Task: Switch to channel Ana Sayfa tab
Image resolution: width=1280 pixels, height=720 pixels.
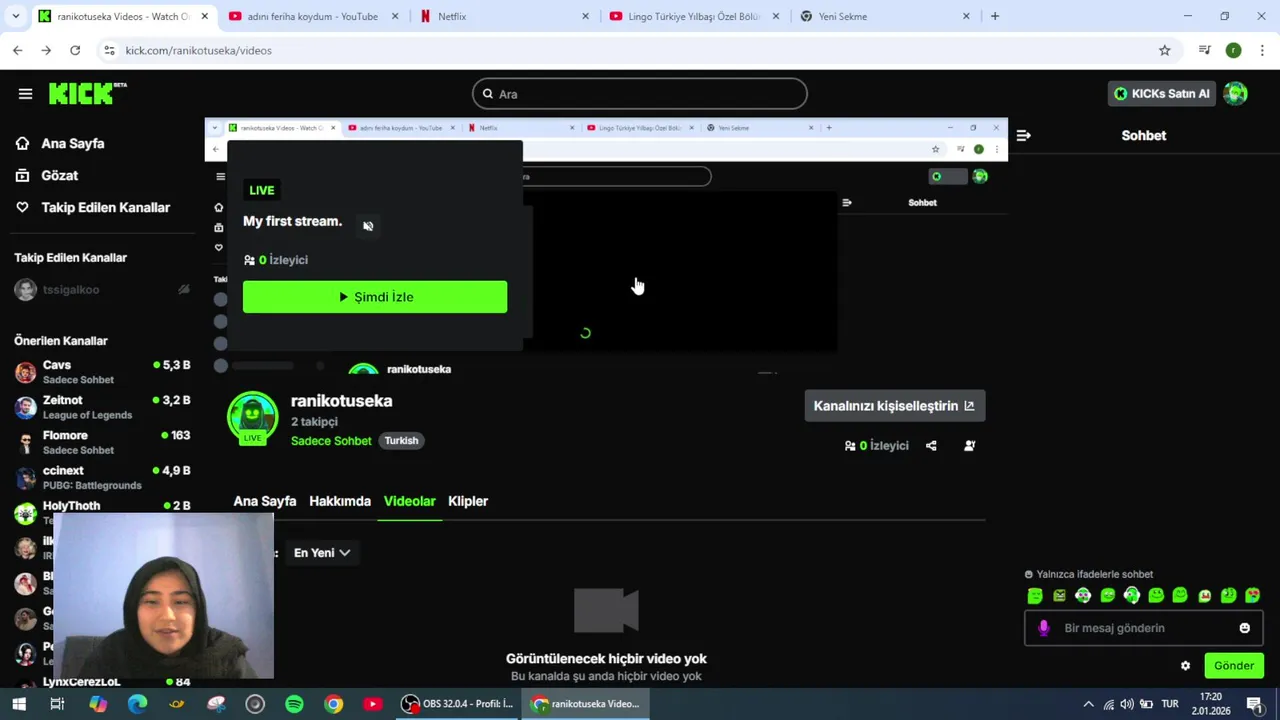Action: [265, 501]
